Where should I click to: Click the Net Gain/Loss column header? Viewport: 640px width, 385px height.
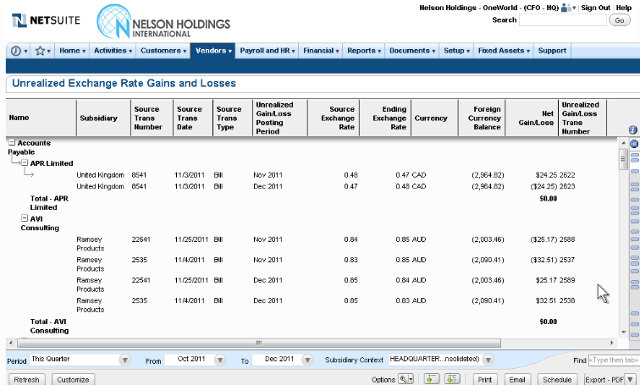click(532, 118)
